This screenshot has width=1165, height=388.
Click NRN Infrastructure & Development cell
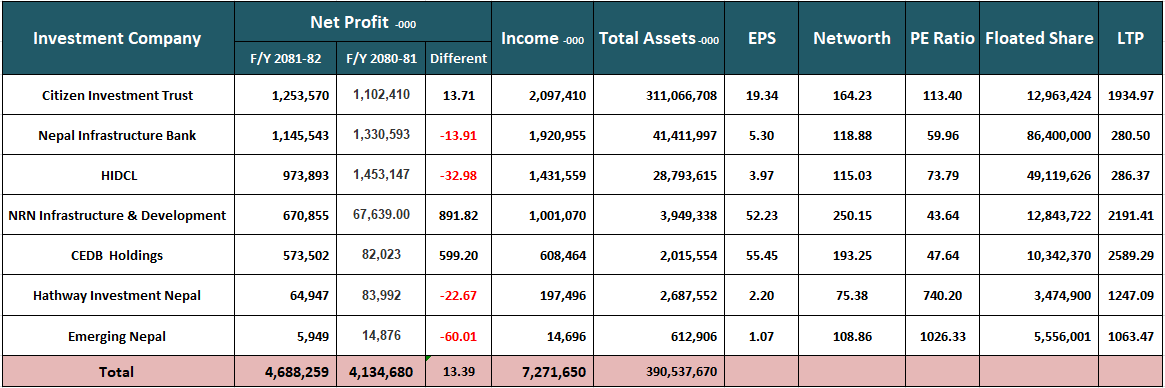click(117, 216)
